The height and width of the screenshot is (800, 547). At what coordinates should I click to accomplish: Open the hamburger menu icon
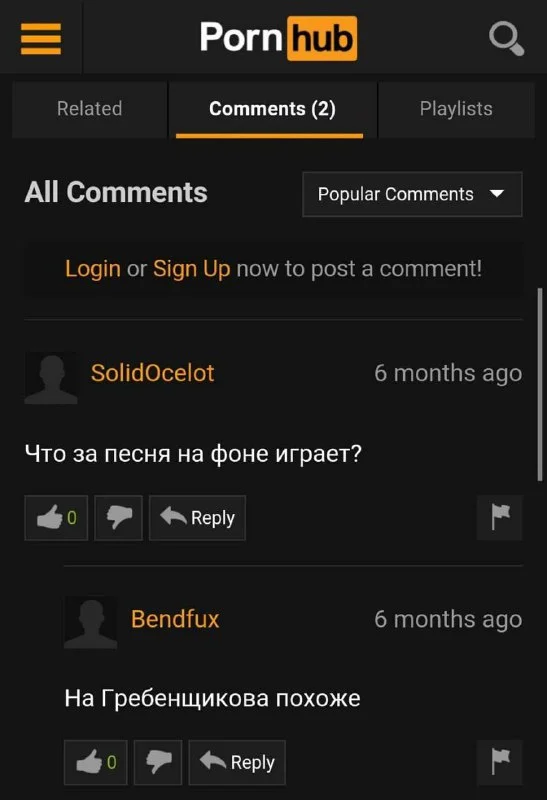pos(41,38)
